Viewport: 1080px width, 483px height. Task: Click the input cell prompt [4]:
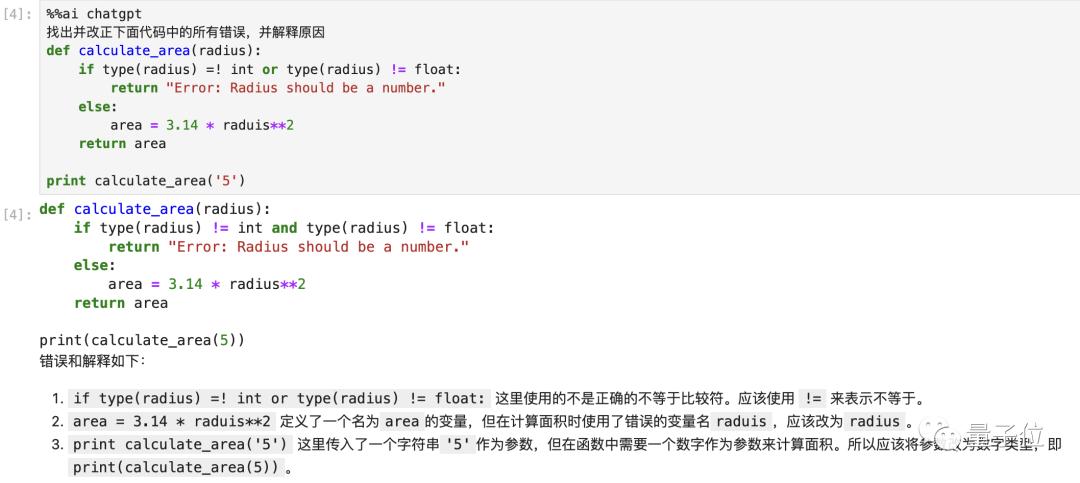pos(18,14)
